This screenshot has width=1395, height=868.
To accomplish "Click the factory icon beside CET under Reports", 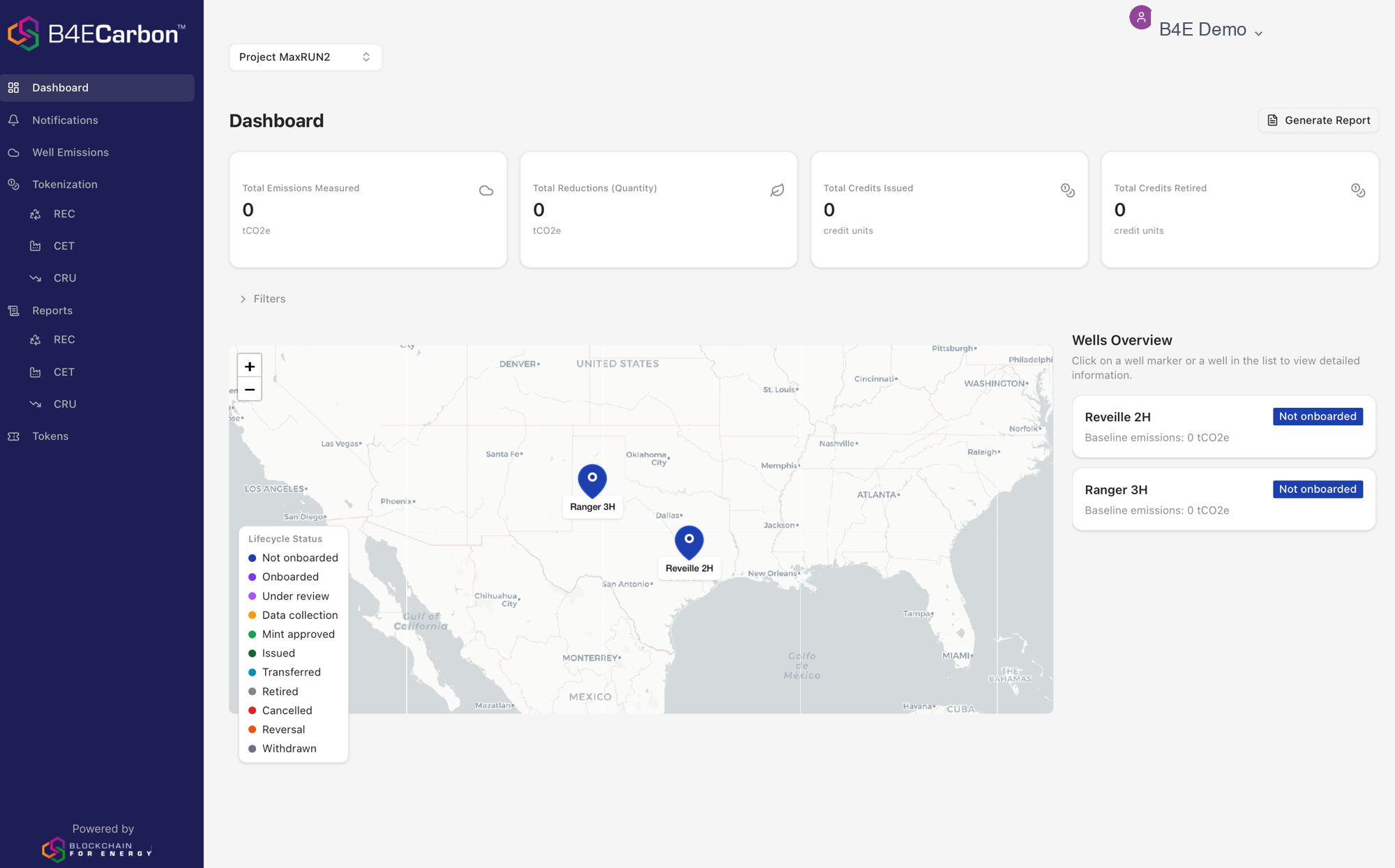I will pos(36,372).
